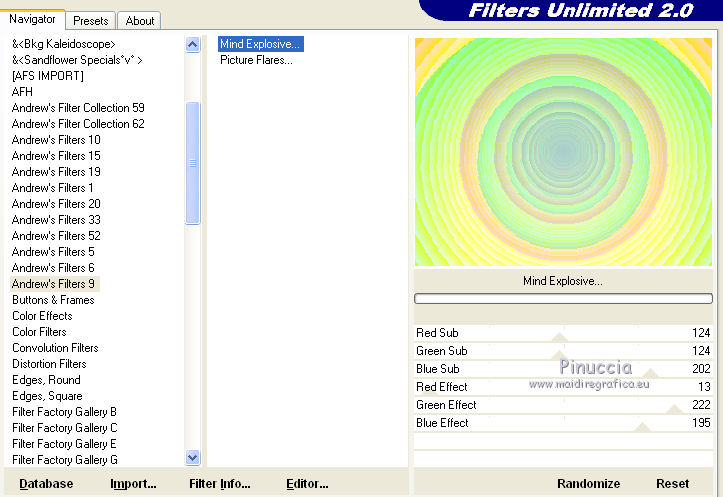Image resolution: width=723 pixels, height=497 pixels.
Task: Adjust the Red Sub slider
Action: [563, 333]
